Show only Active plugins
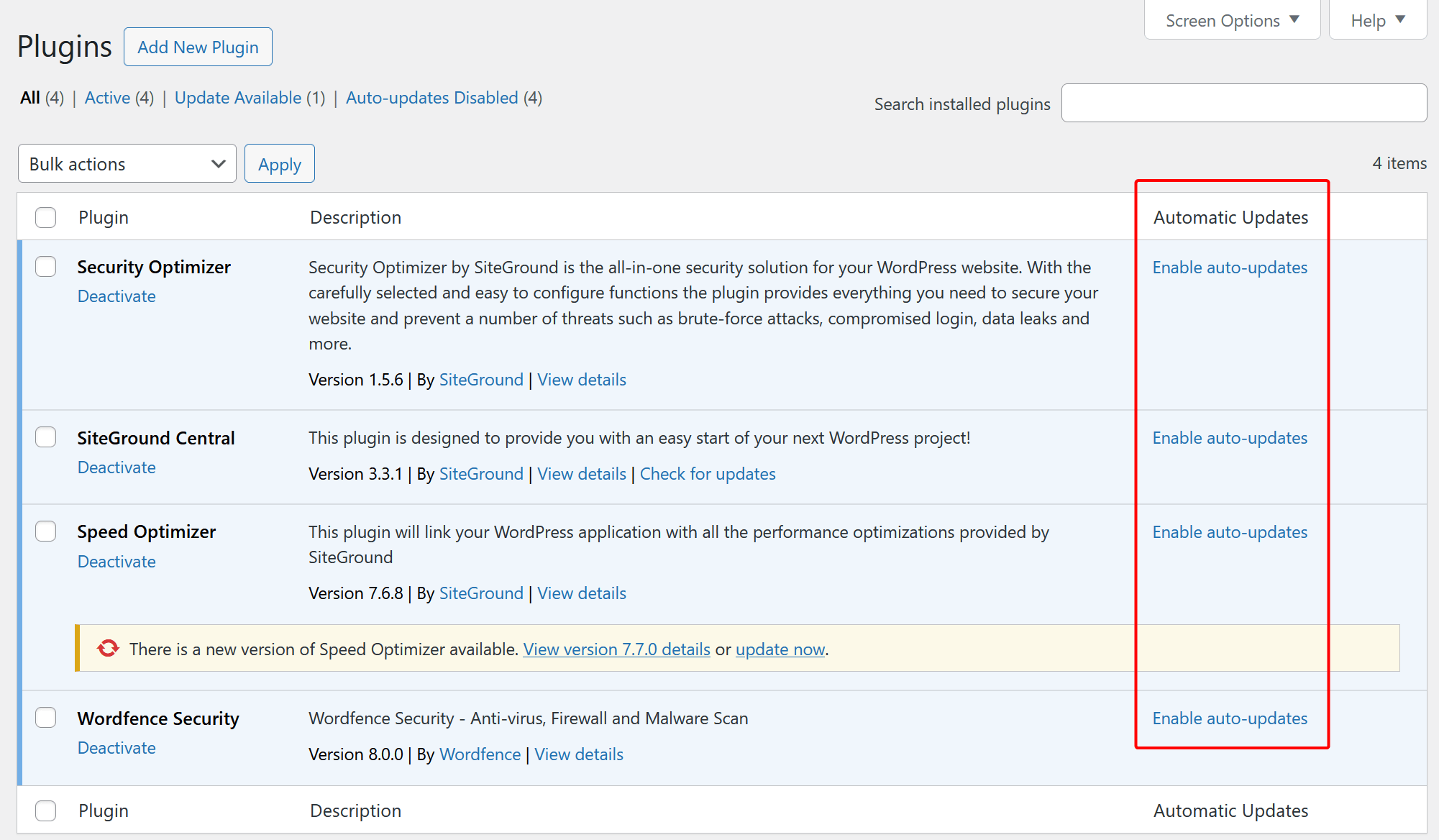The width and height of the screenshot is (1439, 840). click(x=107, y=98)
